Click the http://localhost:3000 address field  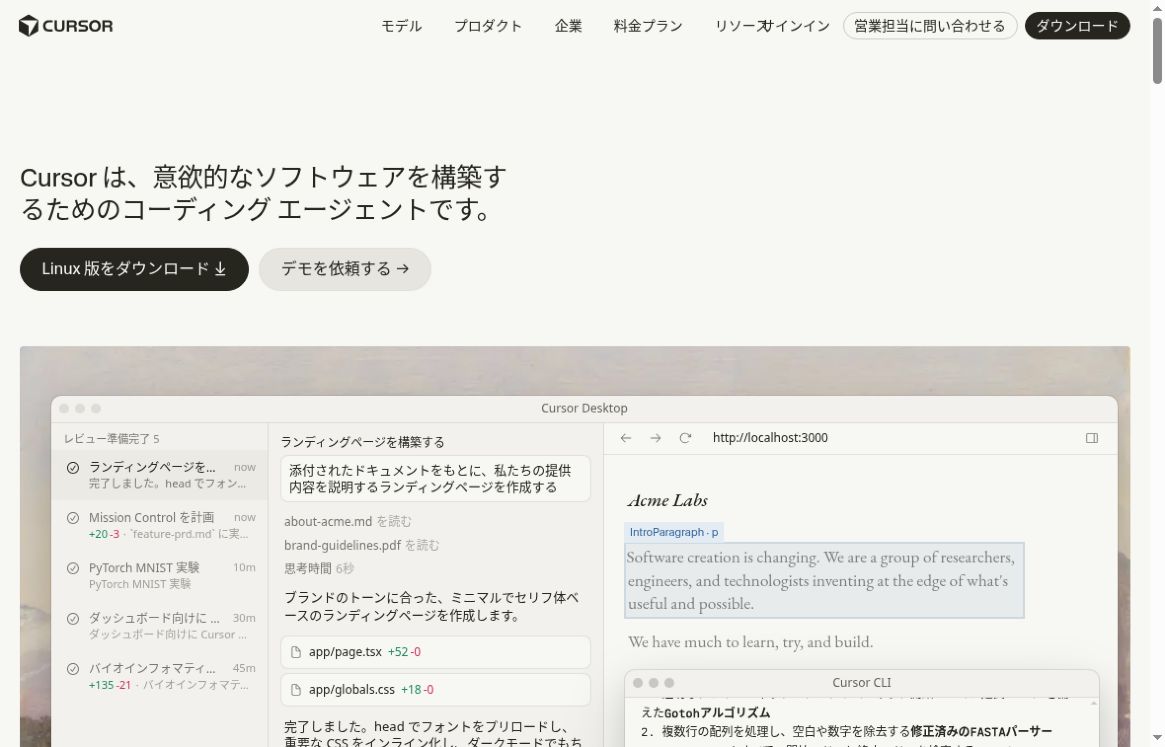[770, 438]
